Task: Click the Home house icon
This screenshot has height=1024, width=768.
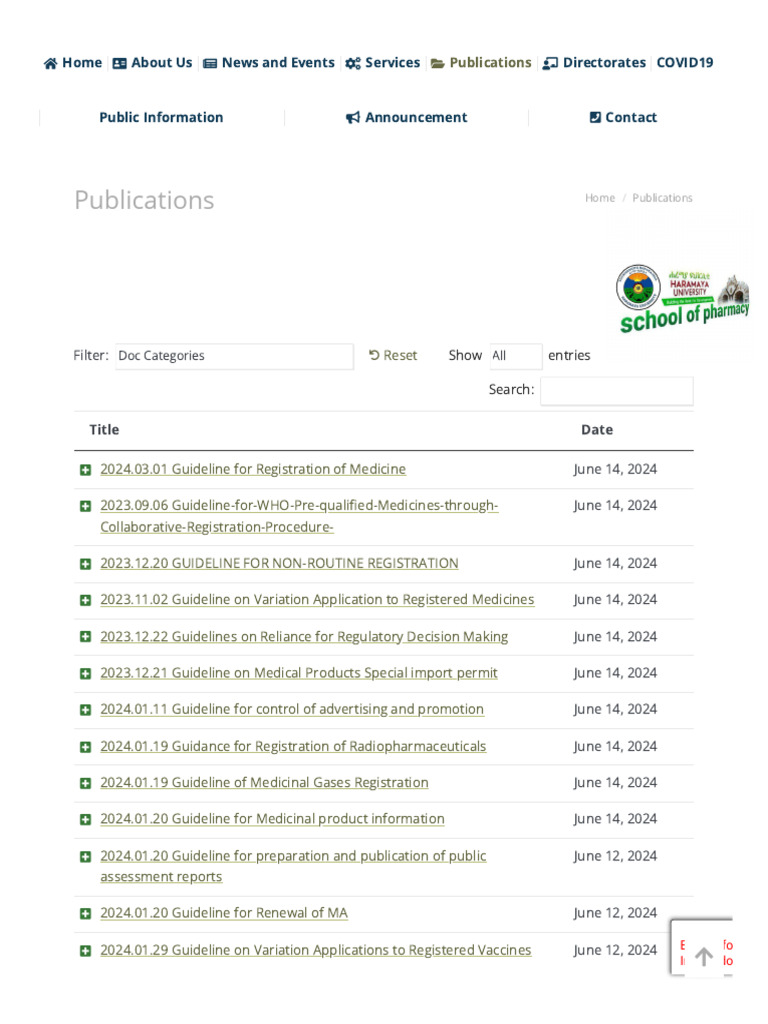Action: tap(50, 63)
